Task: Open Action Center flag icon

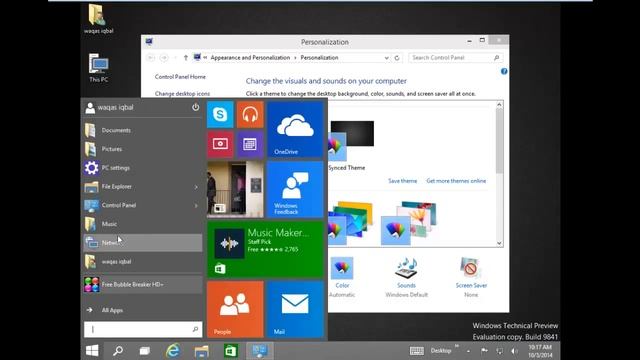Action: [x=484, y=351]
